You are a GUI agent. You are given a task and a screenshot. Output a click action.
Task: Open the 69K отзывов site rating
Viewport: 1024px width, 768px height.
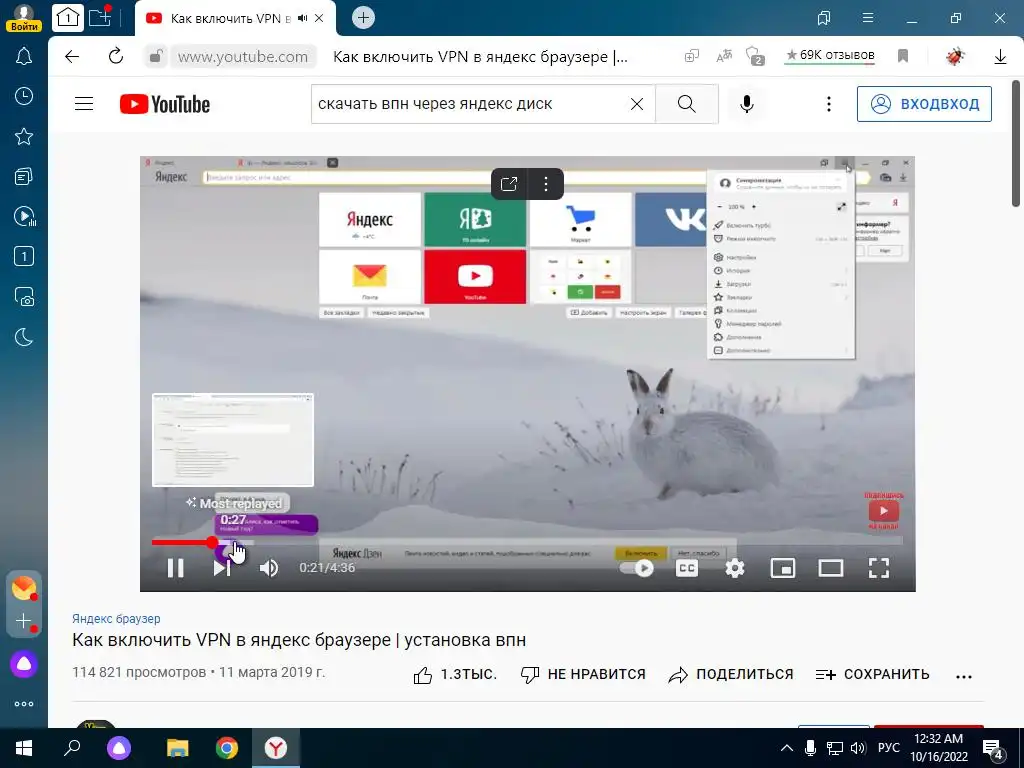[x=829, y=56]
